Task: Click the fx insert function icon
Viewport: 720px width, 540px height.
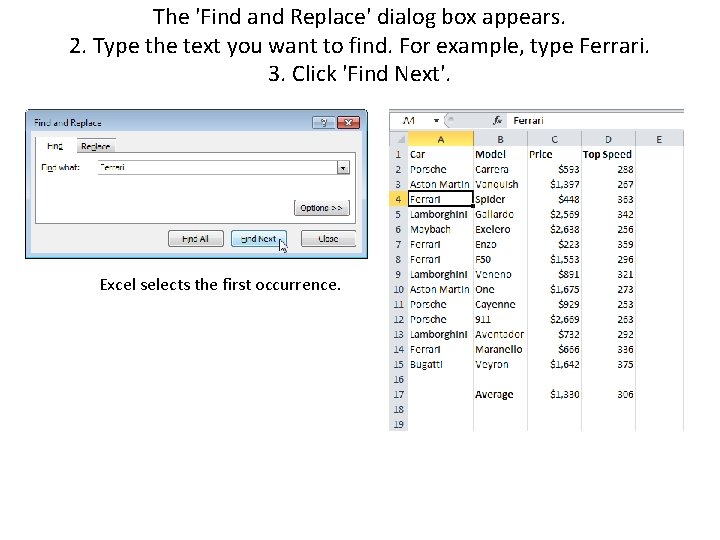Action: point(497,120)
